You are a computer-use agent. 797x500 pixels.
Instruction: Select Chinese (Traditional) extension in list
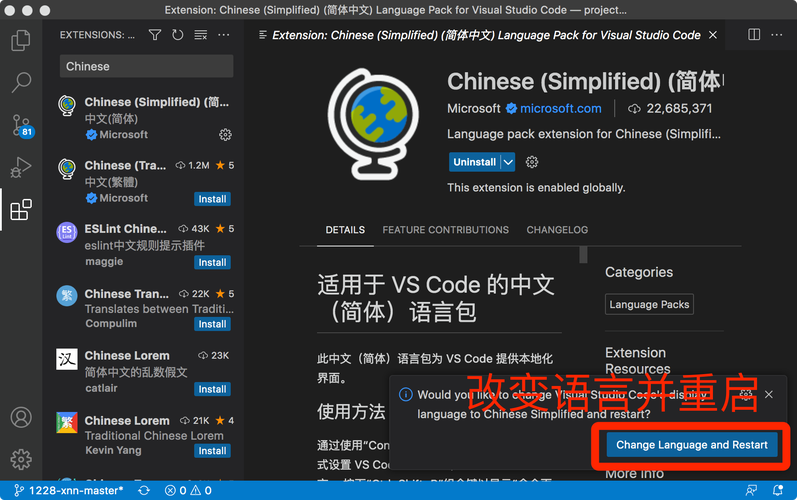pyautogui.click(x=143, y=181)
